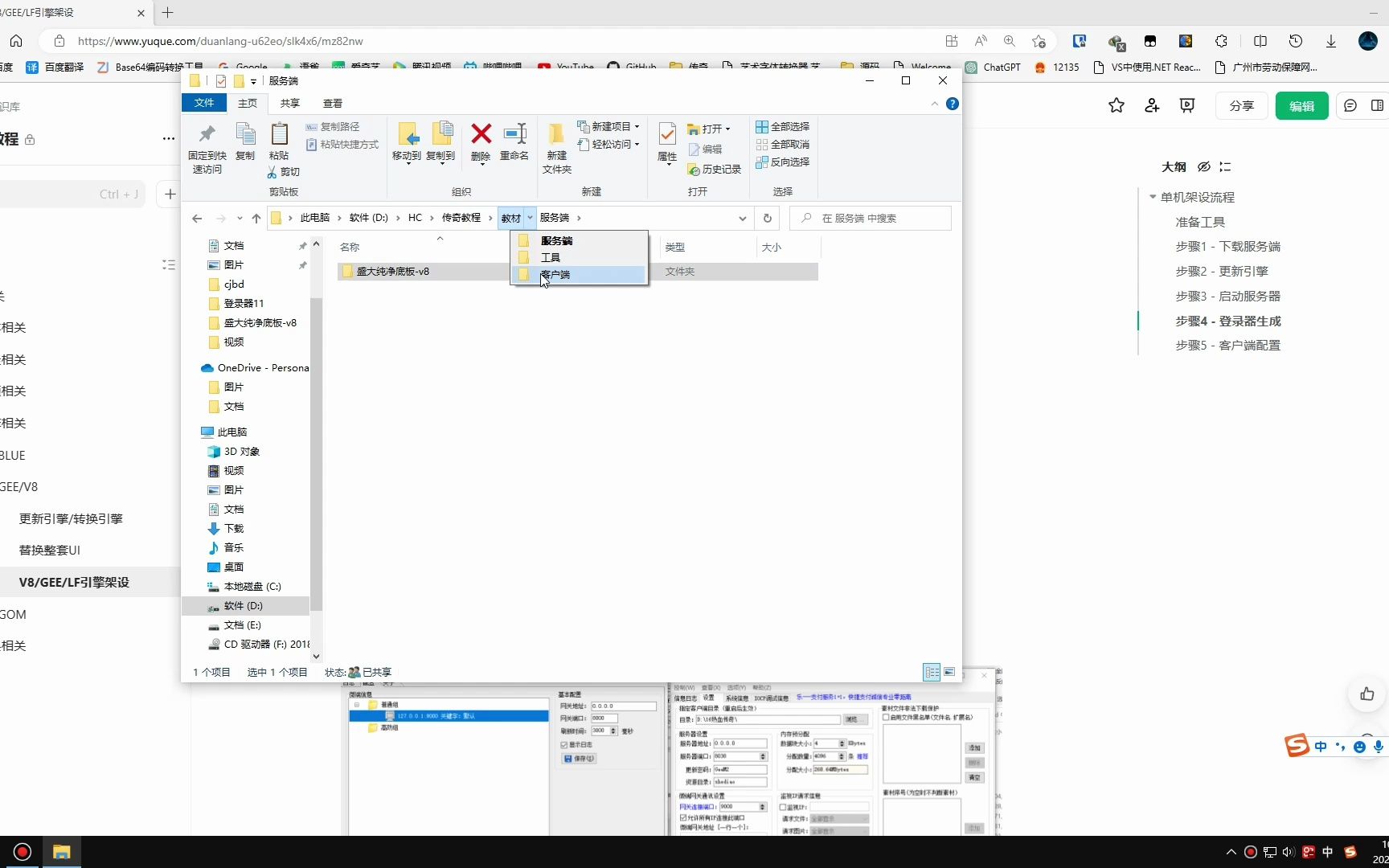Open the 文件 ribbon tab

pyautogui.click(x=204, y=103)
